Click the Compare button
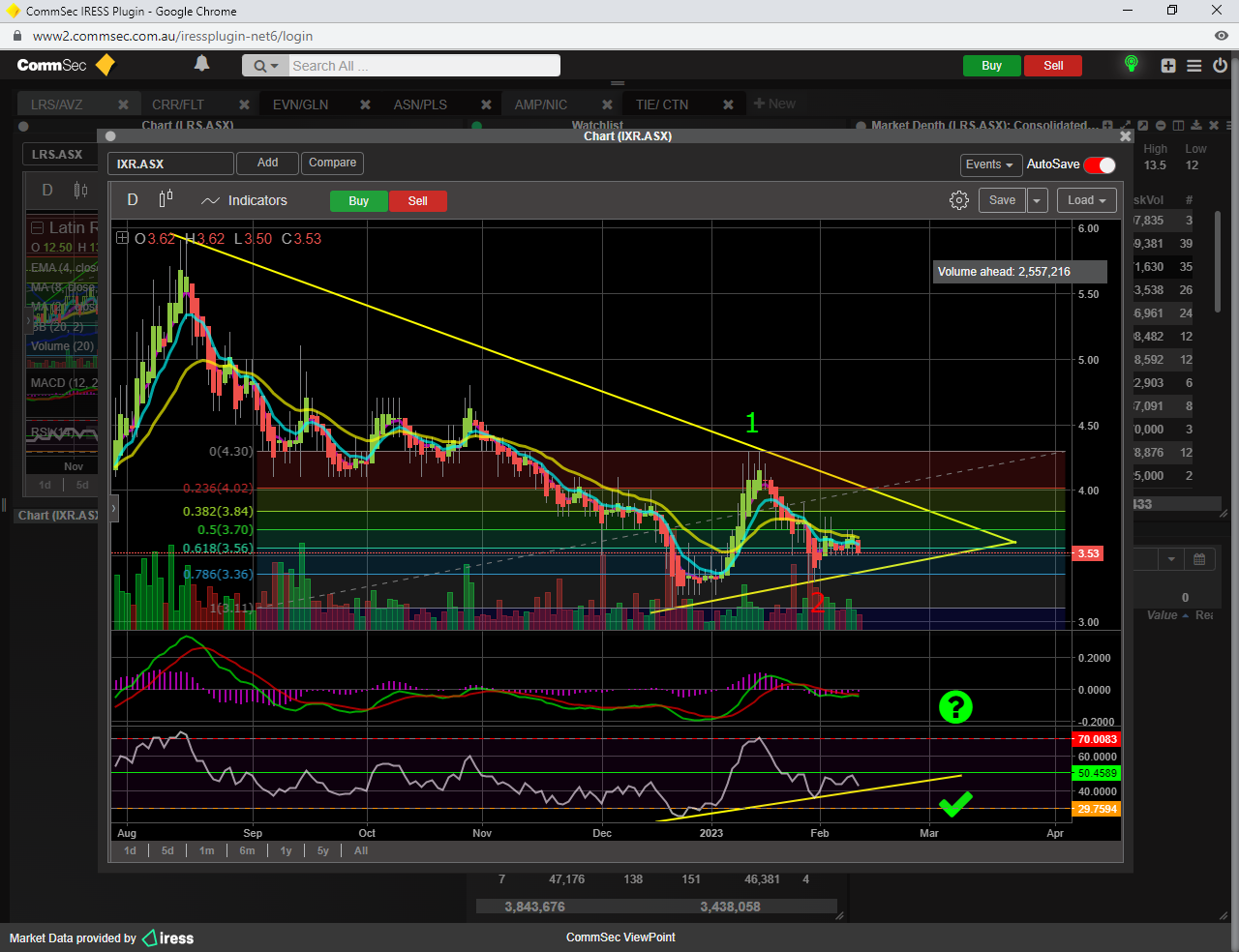 332,164
